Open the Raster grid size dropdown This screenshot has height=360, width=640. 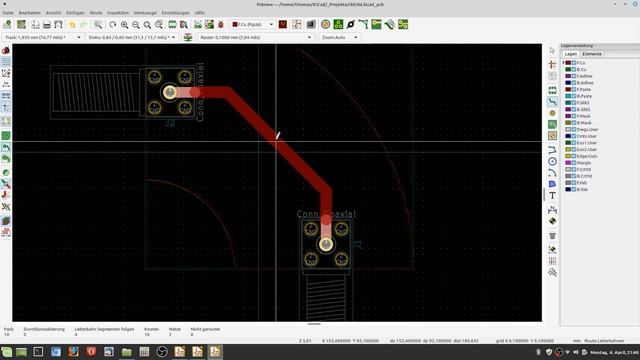(256, 37)
